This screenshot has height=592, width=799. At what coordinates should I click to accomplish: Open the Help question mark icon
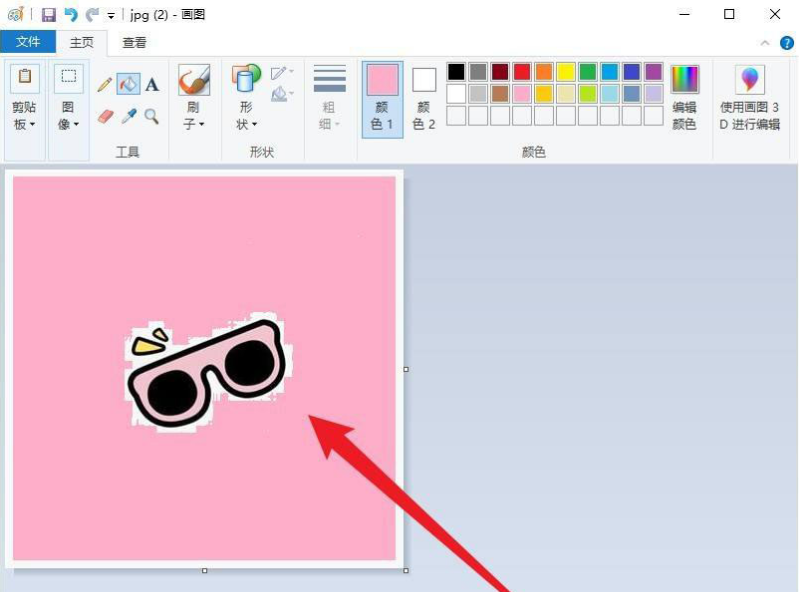coord(787,43)
